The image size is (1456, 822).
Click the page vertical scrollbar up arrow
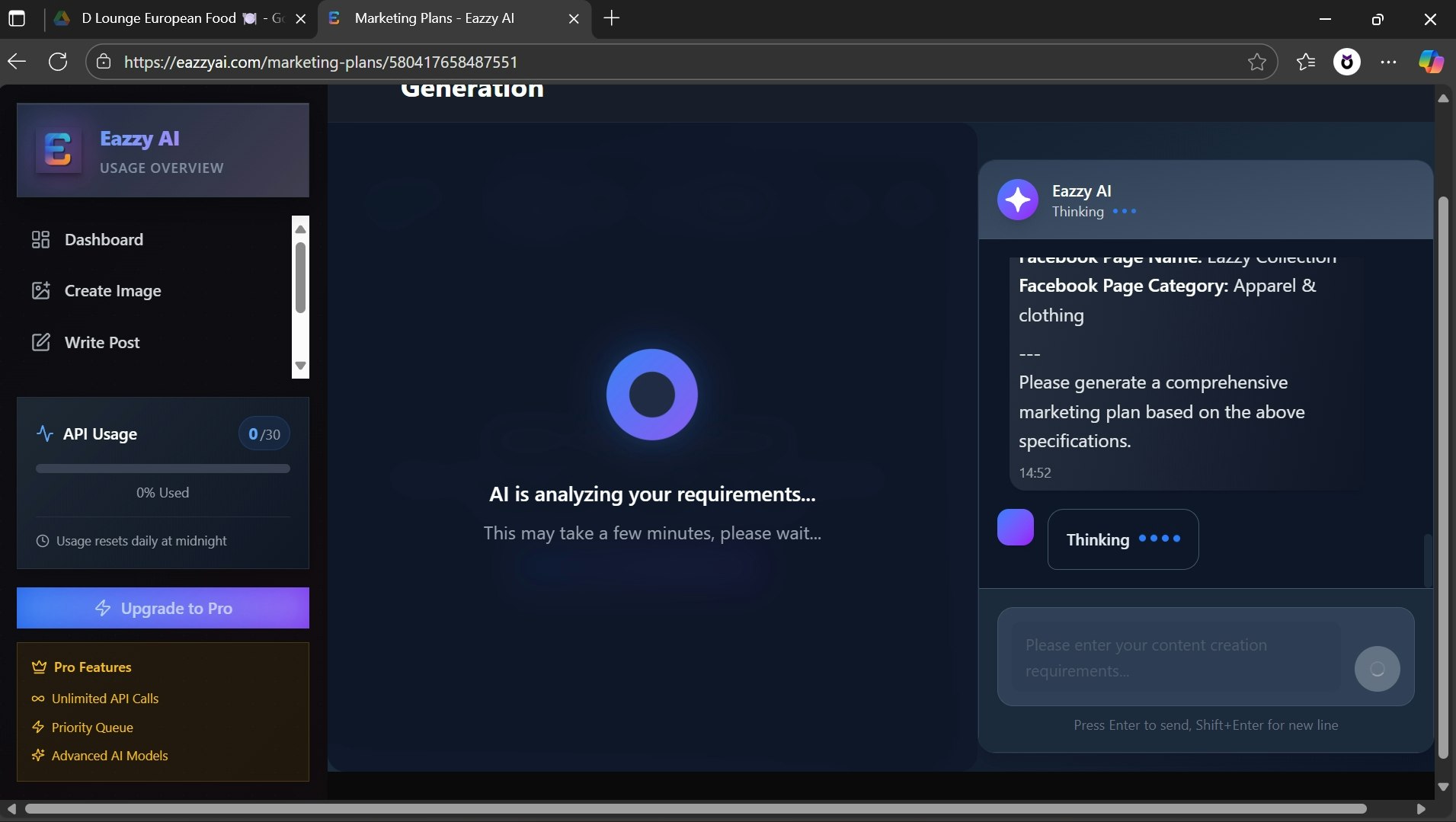click(x=1443, y=98)
